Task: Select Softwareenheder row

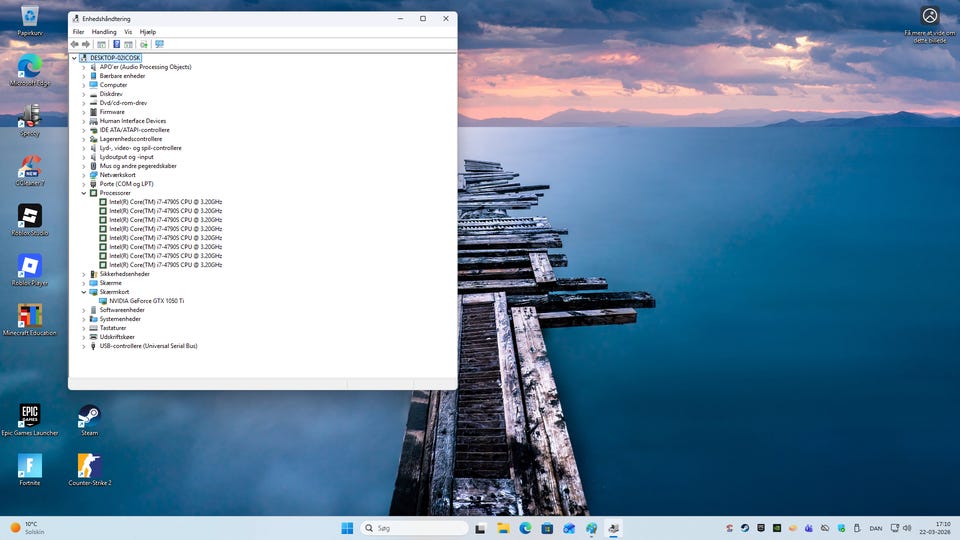Action: (122, 310)
